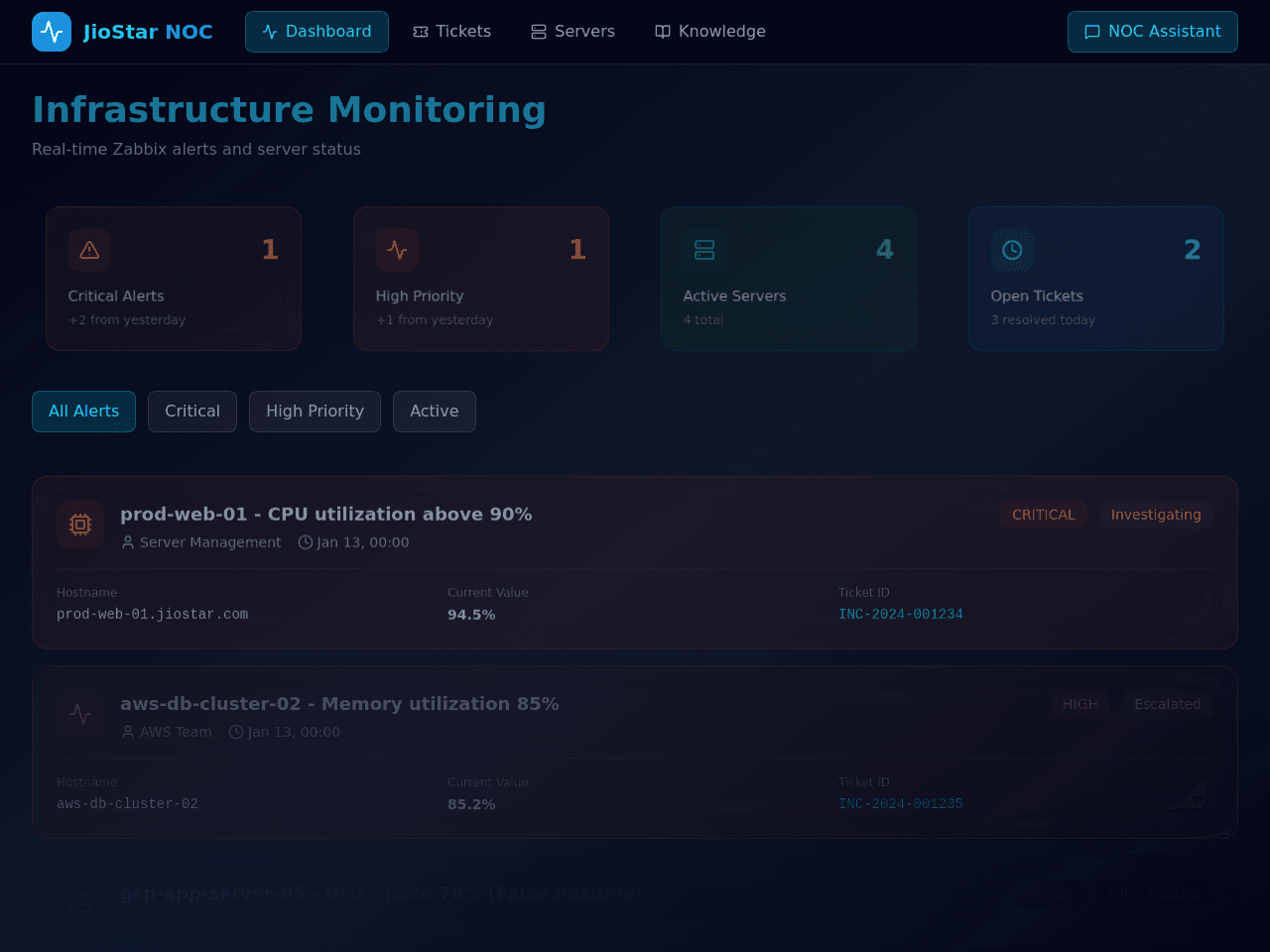The image size is (1270, 952).
Task: Click hostname prod-web-01.jiostar.com
Action: [x=153, y=615]
